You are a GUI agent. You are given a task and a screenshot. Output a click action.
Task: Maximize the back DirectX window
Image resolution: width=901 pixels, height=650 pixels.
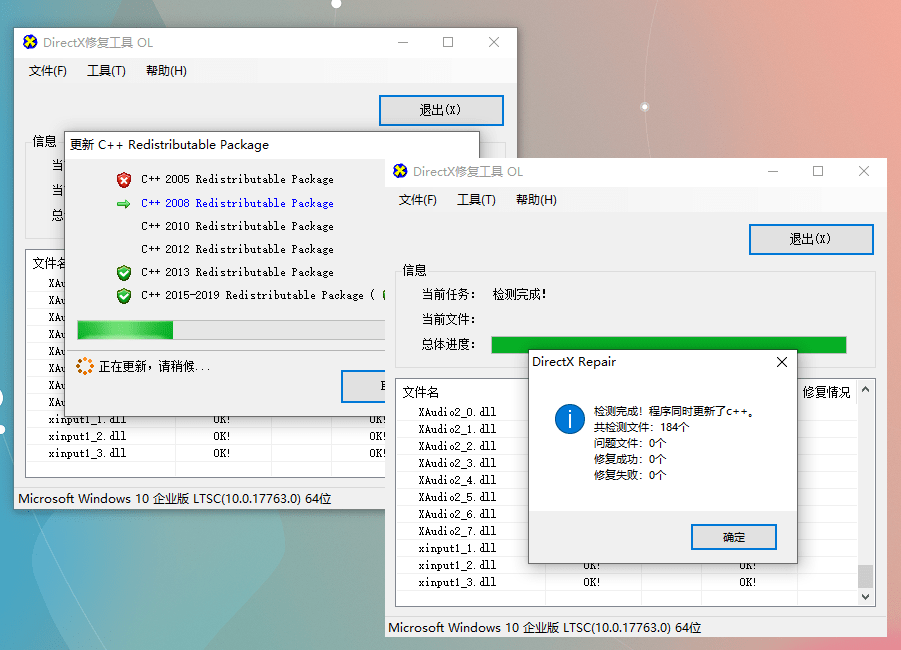click(x=448, y=42)
